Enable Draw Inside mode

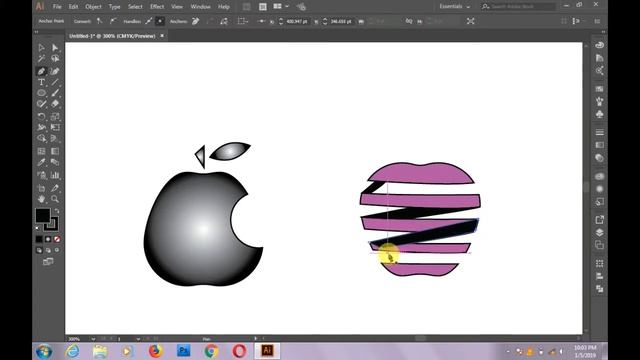coord(57,250)
